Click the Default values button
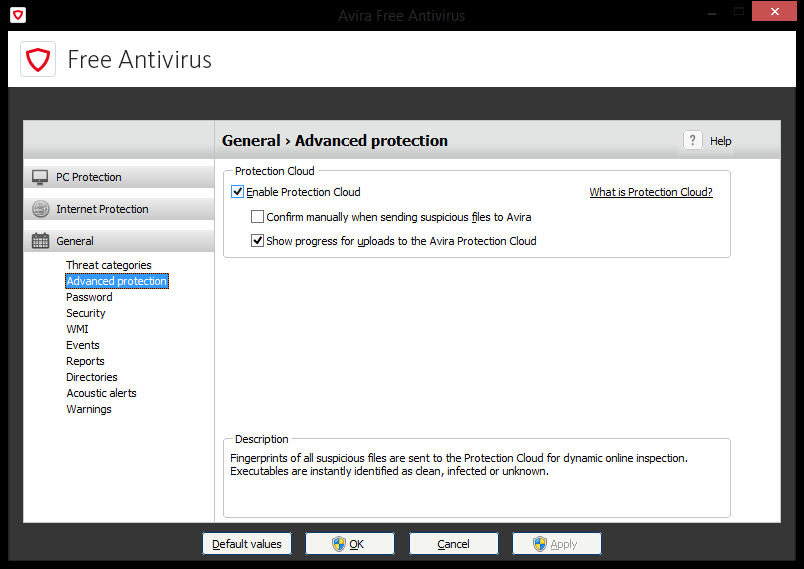The width and height of the screenshot is (804, 569). coord(247,544)
